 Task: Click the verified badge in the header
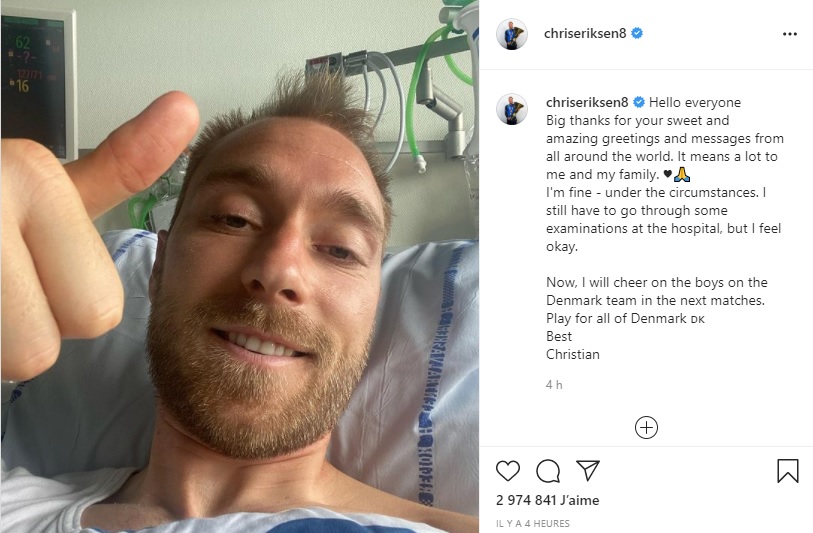coord(637,34)
